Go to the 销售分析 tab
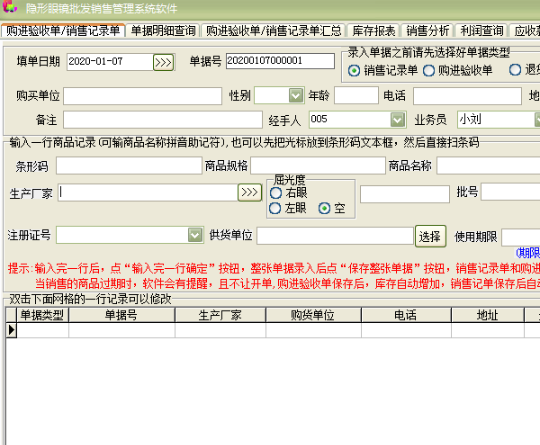The width and height of the screenshot is (540, 445). click(x=428, y=31)
